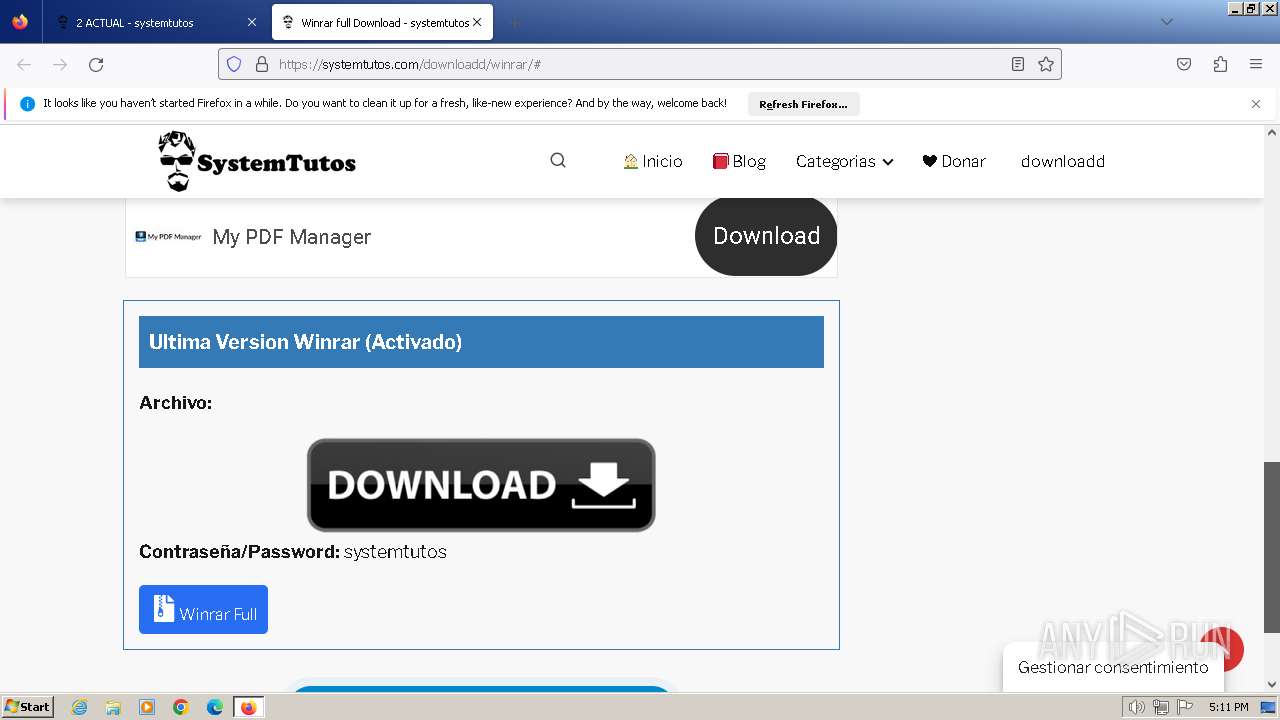
Task: Open the My PDF Manager ad text
Action: pyautogui.click(x=291, y=237)
